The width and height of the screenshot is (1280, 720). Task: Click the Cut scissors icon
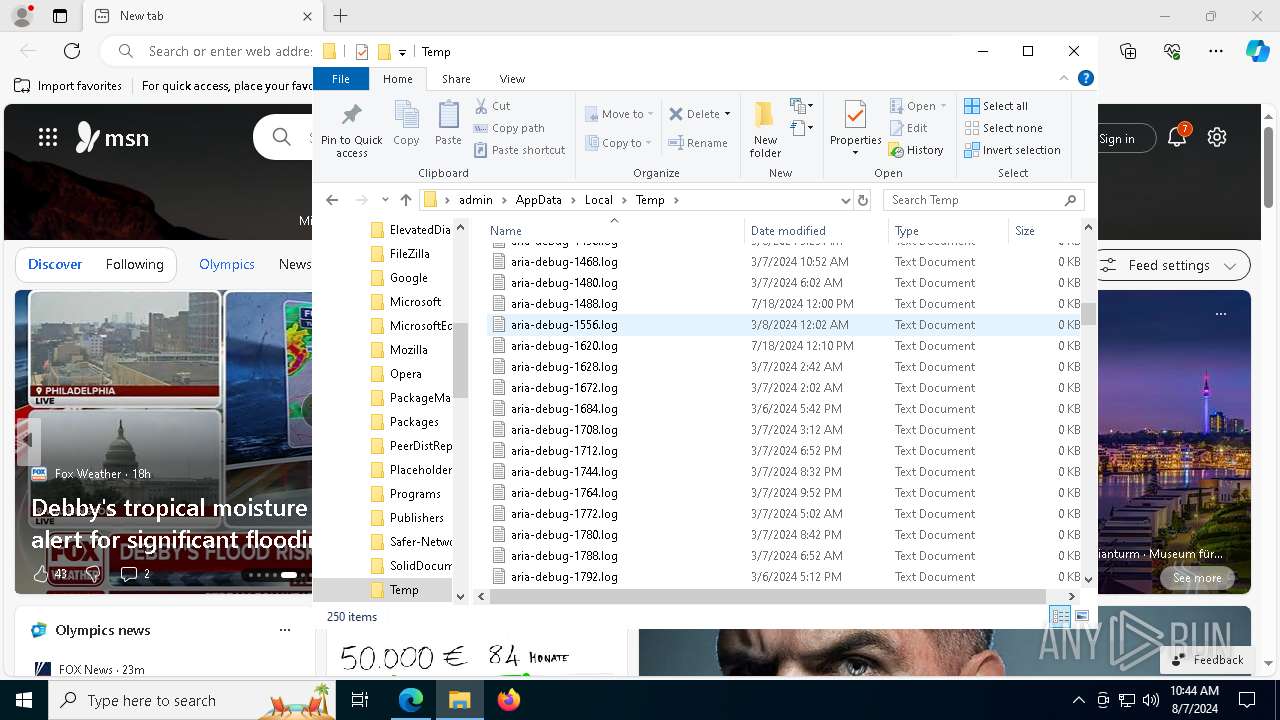coord(481,106)
